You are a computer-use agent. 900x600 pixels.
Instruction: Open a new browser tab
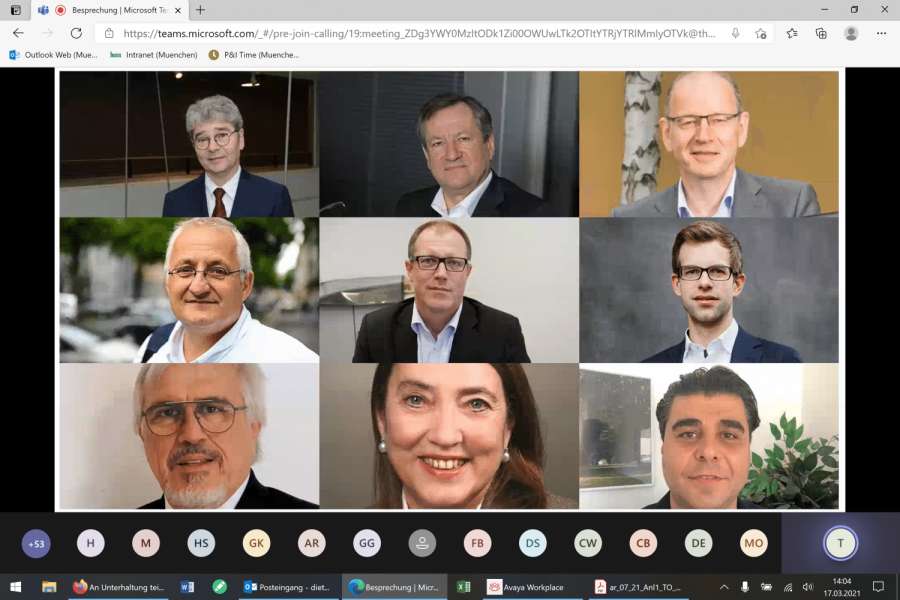tap(200, 10)
